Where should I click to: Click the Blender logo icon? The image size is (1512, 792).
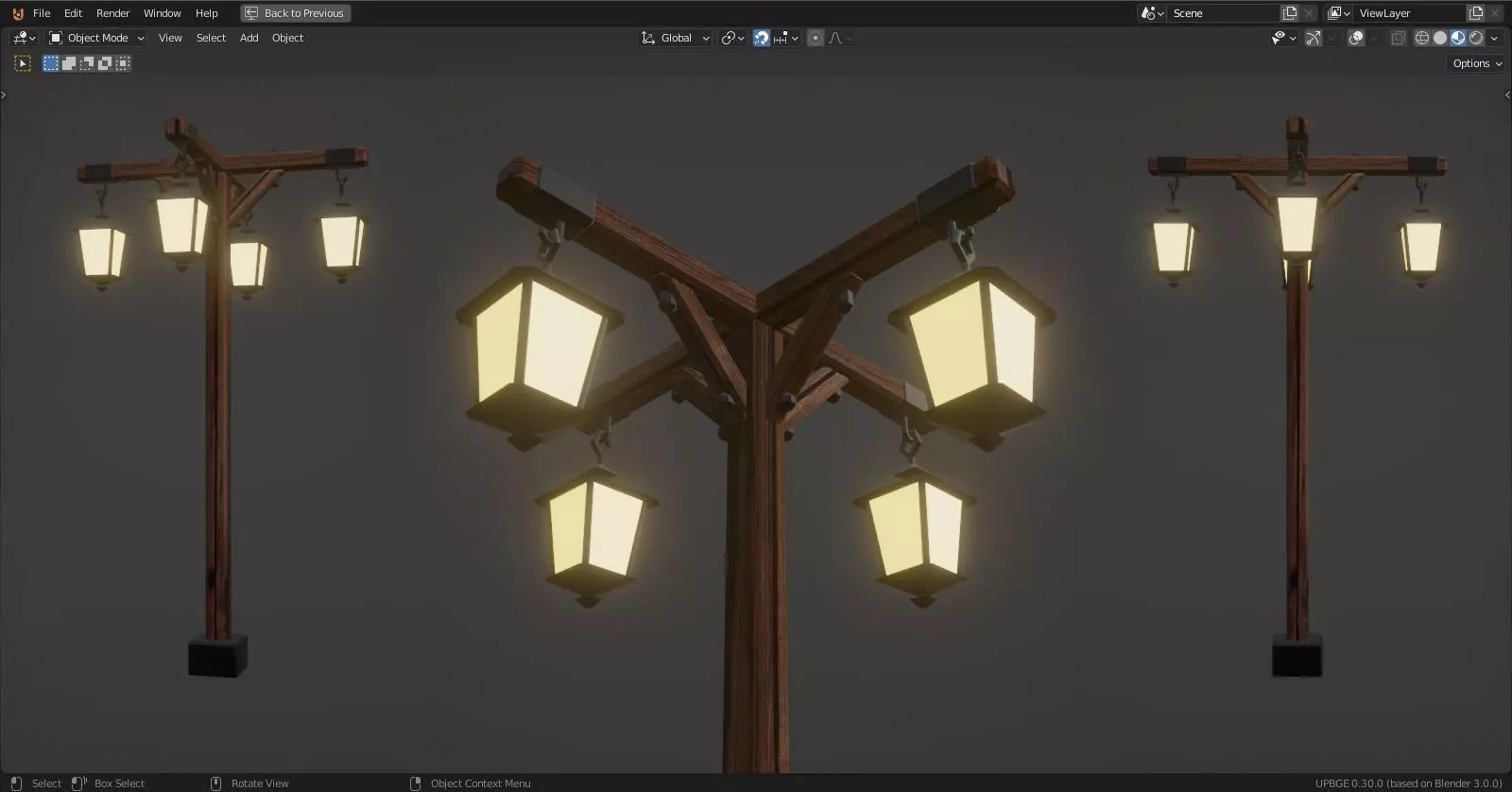tap(17, 13)
